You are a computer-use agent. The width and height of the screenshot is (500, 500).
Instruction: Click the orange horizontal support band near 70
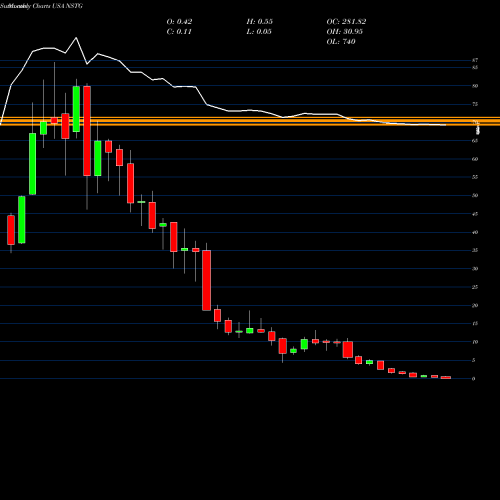click(250, 121)
